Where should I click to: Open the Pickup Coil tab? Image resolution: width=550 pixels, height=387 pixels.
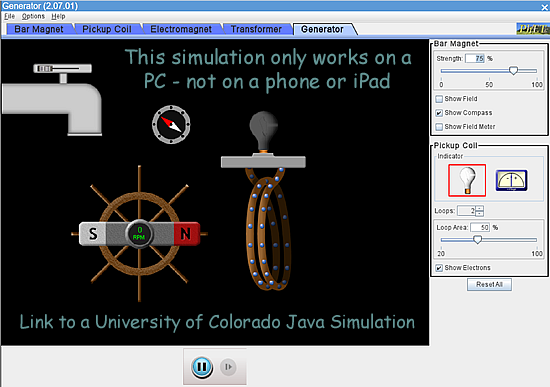tap(107, 29)
